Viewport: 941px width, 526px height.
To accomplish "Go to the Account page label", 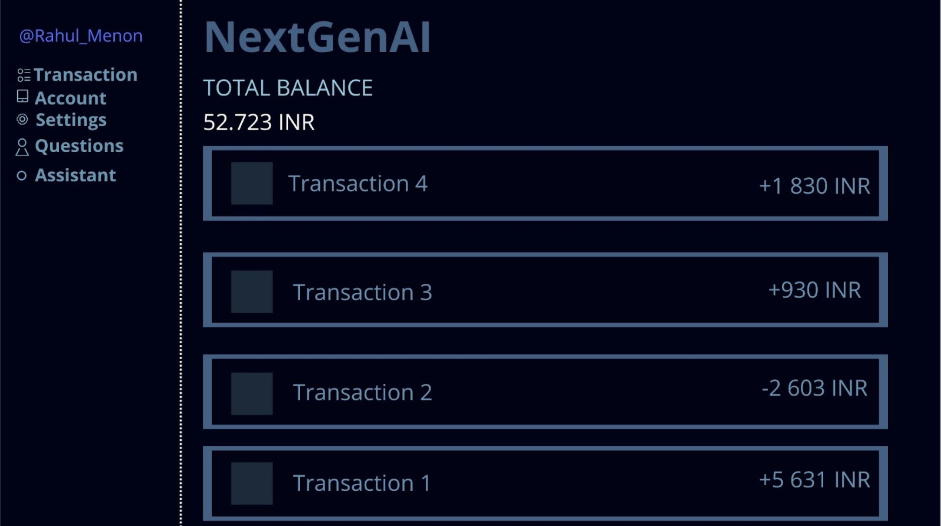I will tap(70, 98).
